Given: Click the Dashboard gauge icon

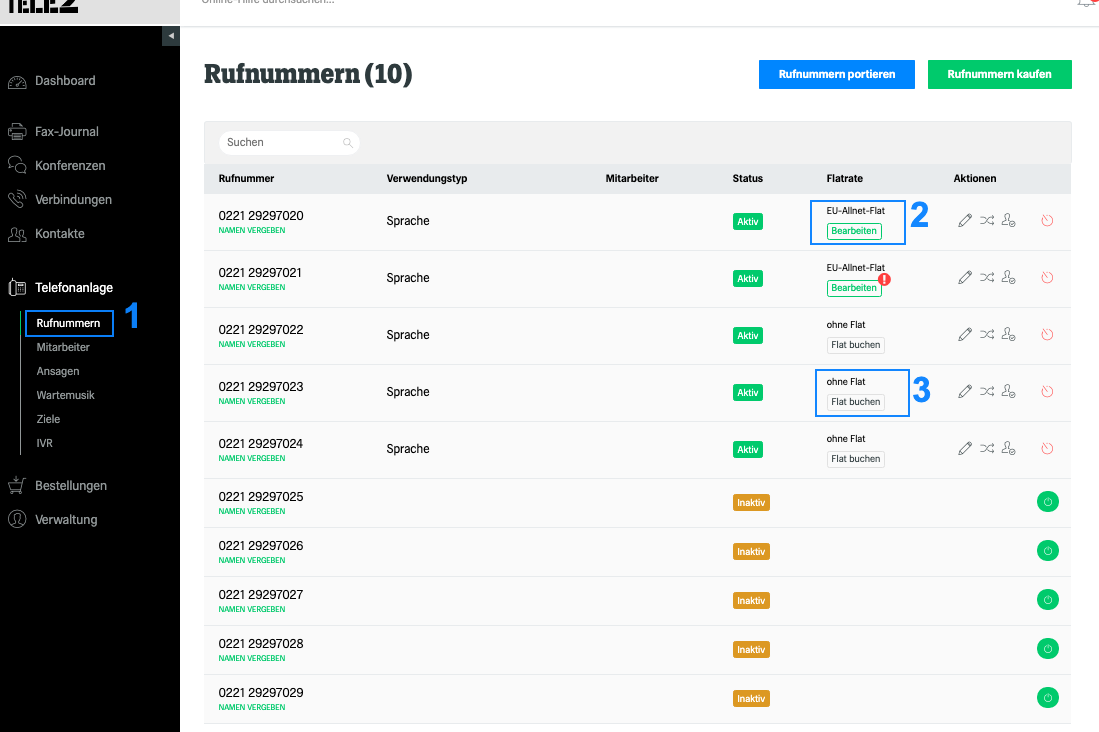Looking at the screenshot, I should [17, 82].
